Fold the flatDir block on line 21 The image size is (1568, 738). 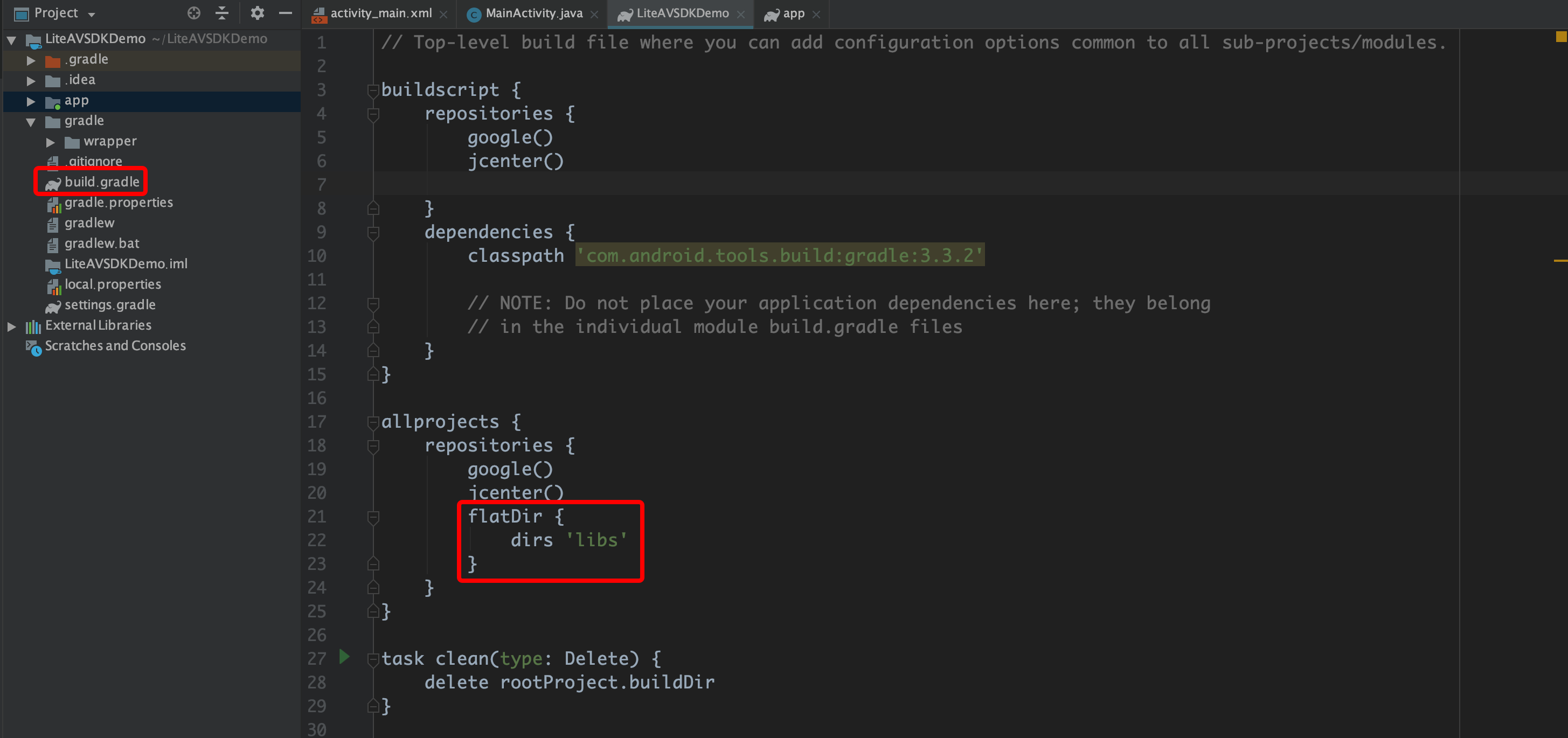(x=373, y=517)
